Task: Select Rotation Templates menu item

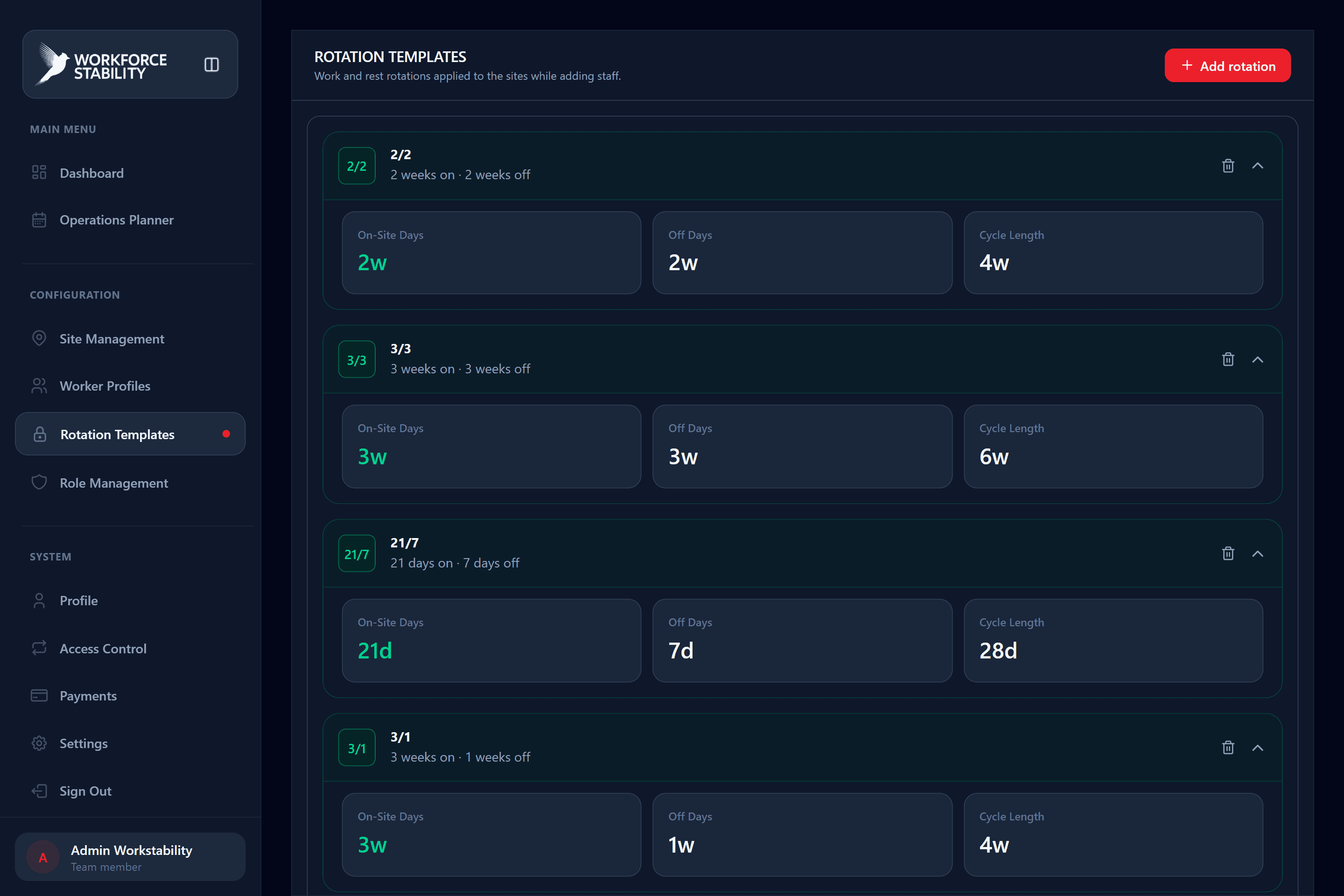Action: tap(130, 434)
